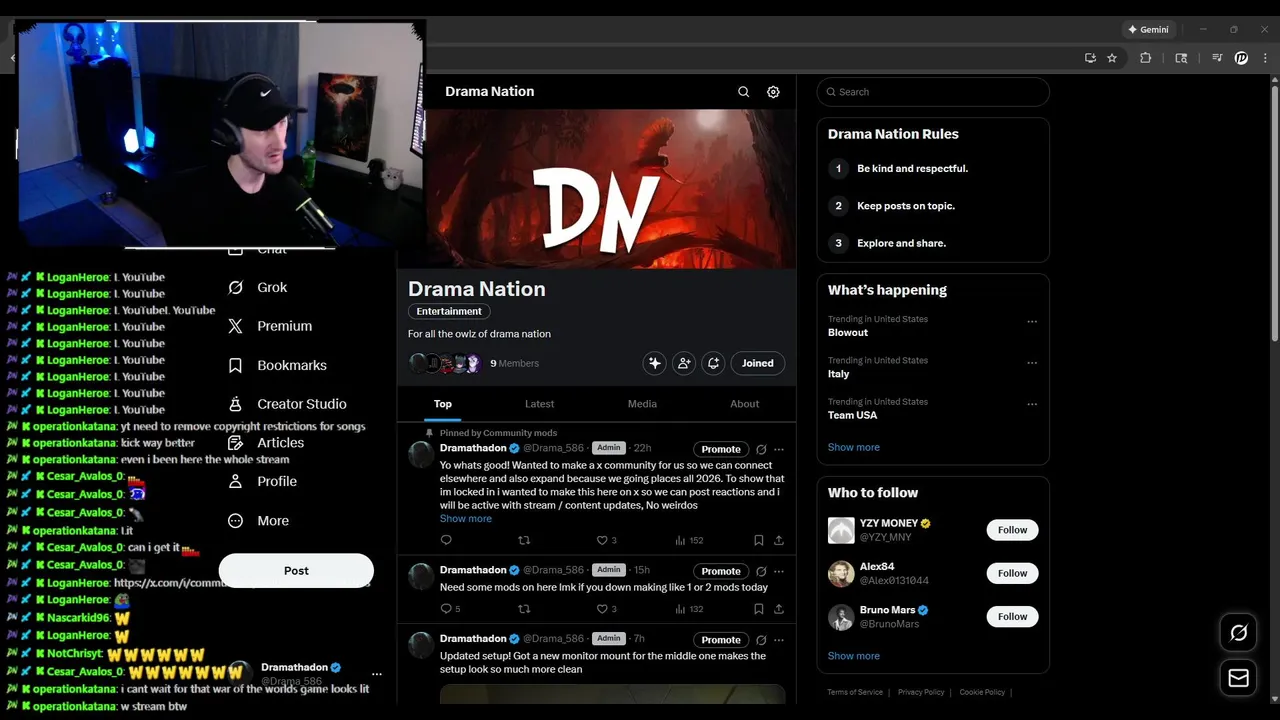Viewport: 1280px width, 720px height.
Task: Open the Grok floating button
Action: point(1238,633)
